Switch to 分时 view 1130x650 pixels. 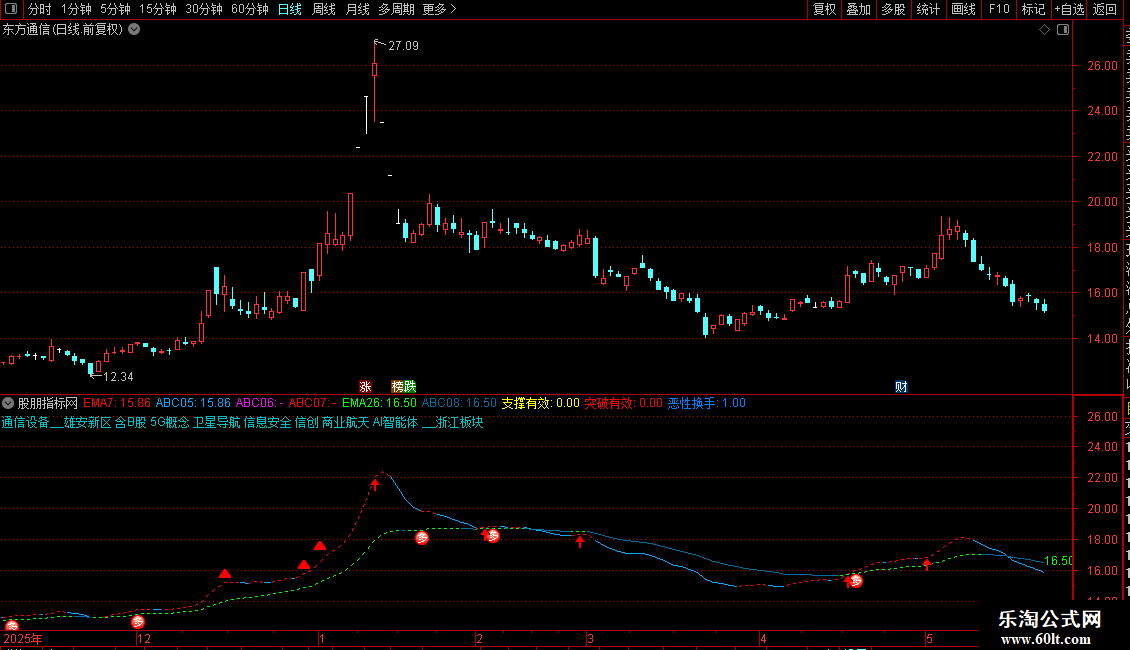pos(40,9)
